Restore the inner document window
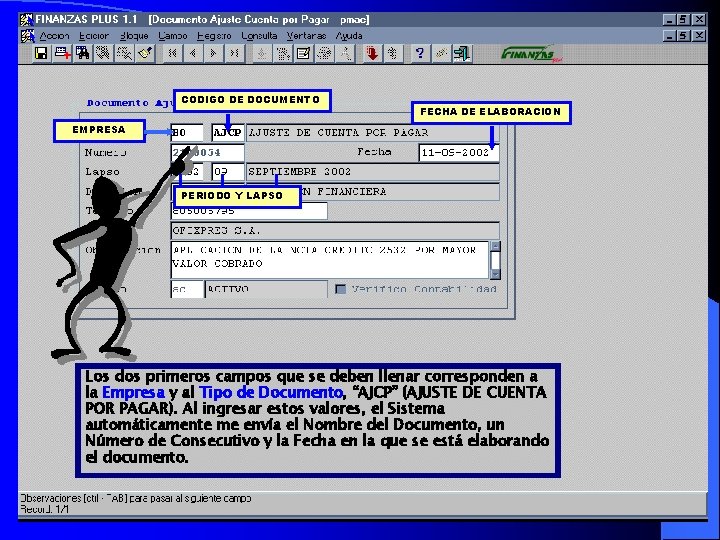Viewport: 720px width, 540px height. click(683, 36)
